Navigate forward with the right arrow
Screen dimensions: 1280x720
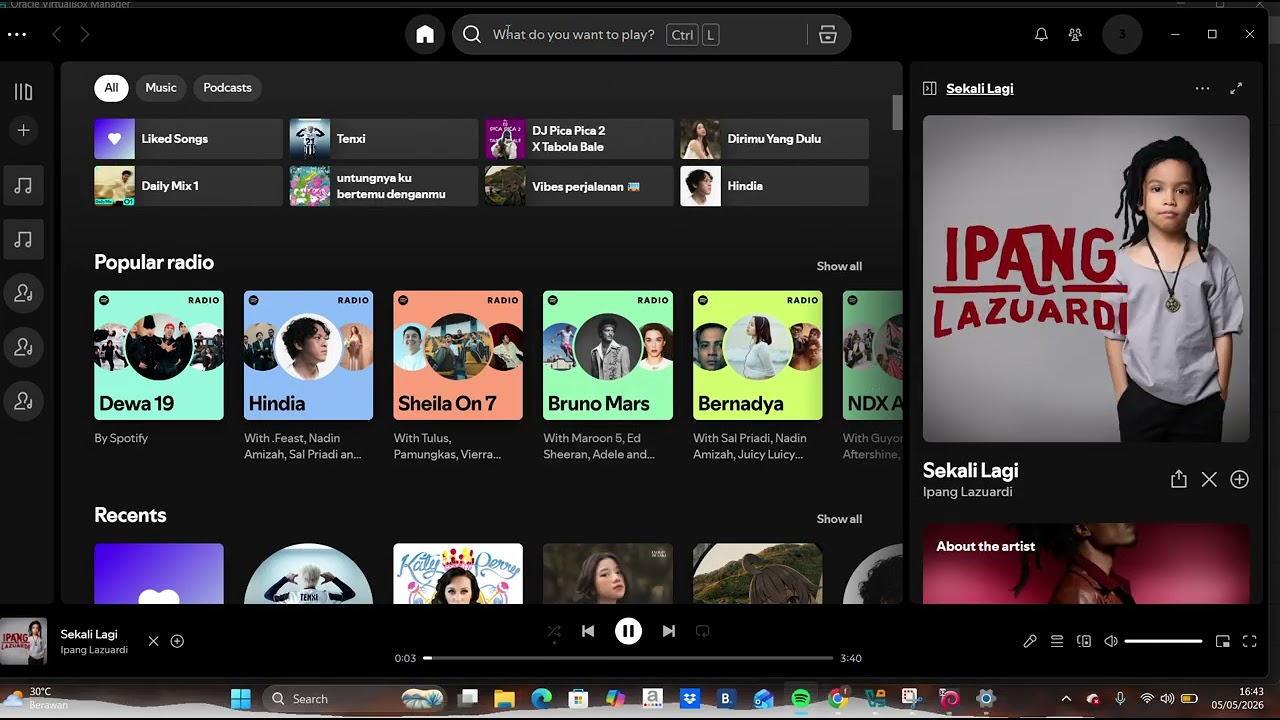point(85,35)
